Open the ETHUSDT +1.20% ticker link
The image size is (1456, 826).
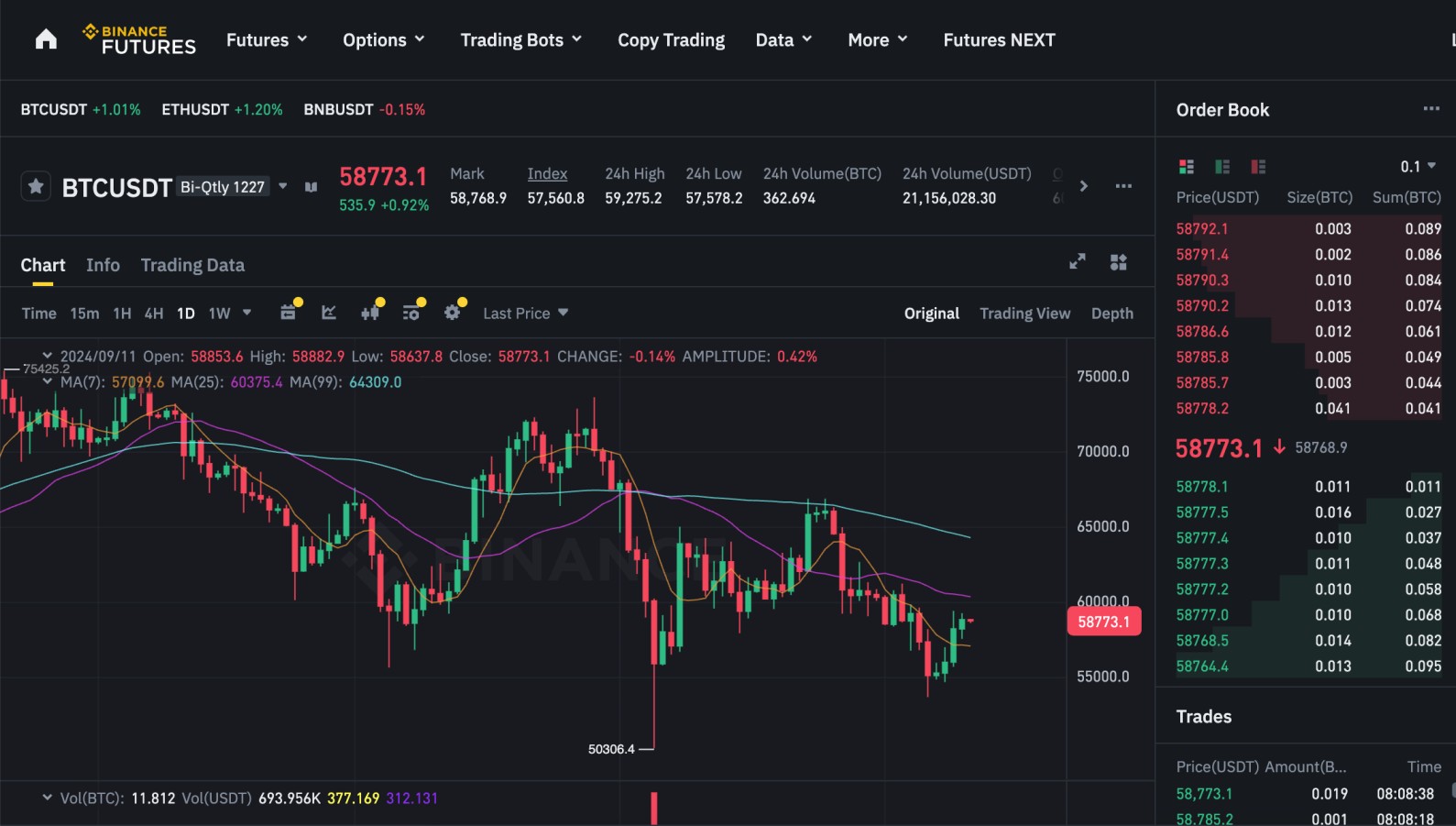(x=222, y=109)
